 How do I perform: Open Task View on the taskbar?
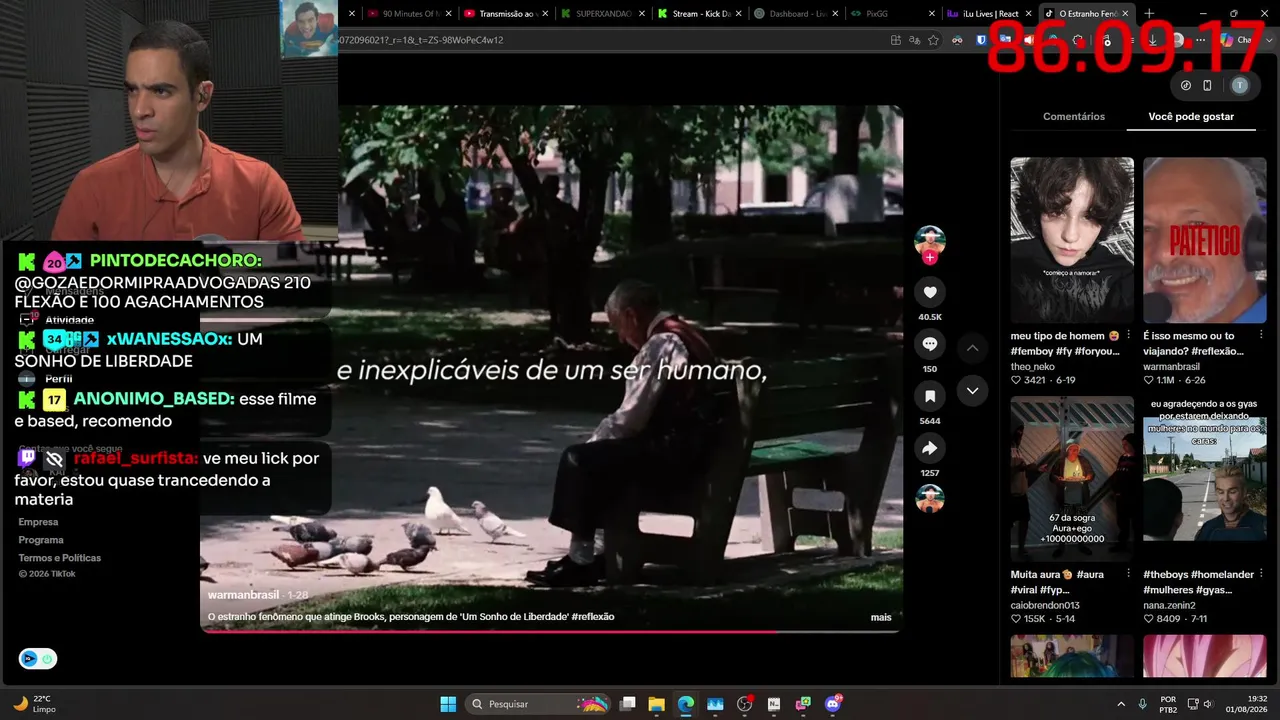point(627,704)
